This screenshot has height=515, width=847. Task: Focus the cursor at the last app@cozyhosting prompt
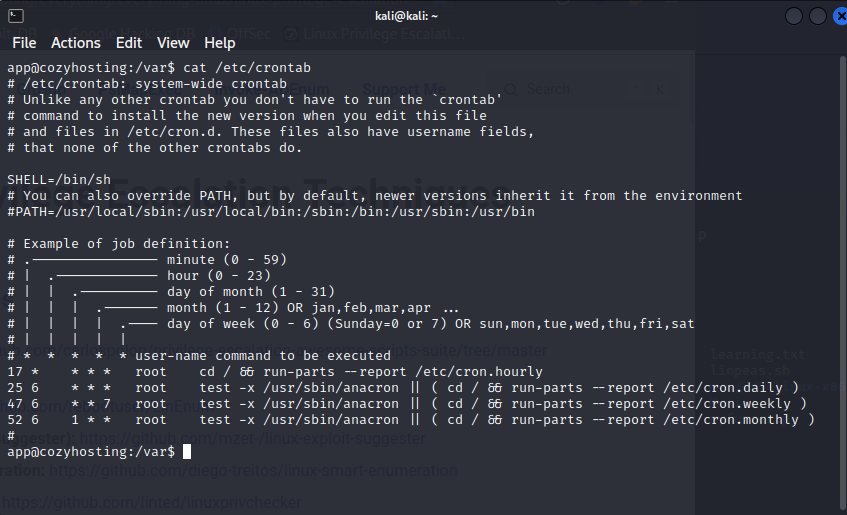[x=173, y=452]
